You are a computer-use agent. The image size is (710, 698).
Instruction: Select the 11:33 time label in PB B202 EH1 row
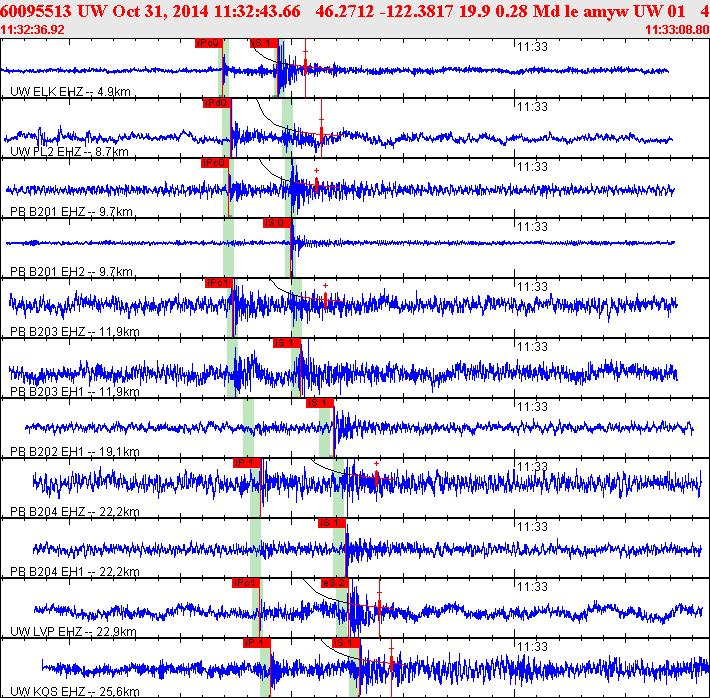[532, 407]
